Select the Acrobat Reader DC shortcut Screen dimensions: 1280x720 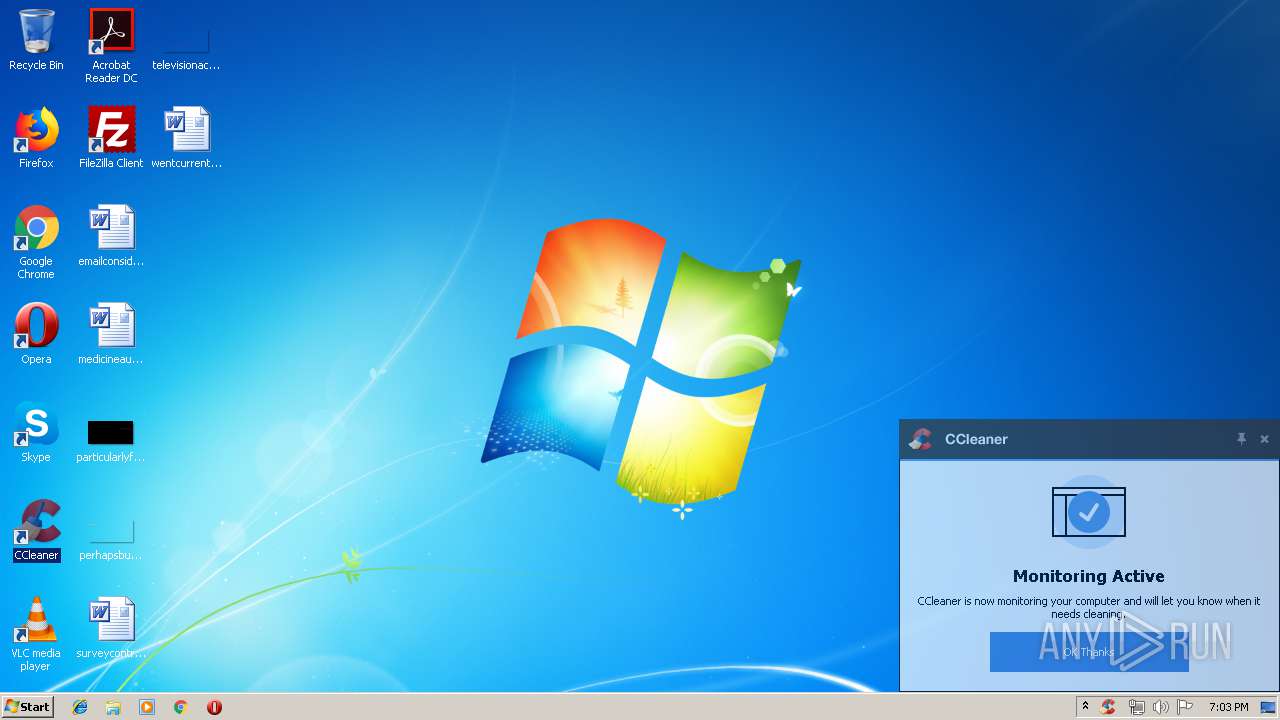coord(111,46)
